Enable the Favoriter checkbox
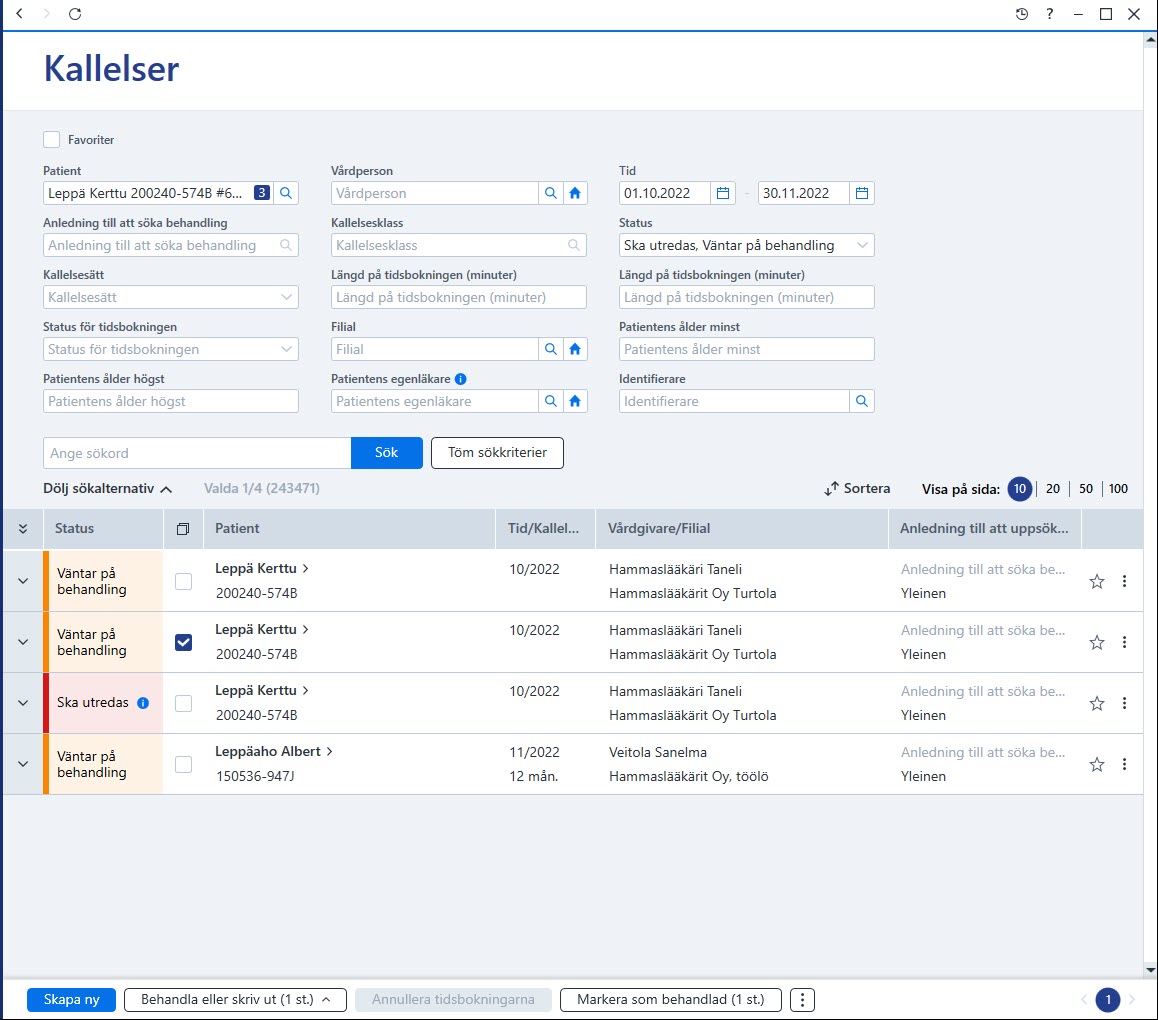 52,140
